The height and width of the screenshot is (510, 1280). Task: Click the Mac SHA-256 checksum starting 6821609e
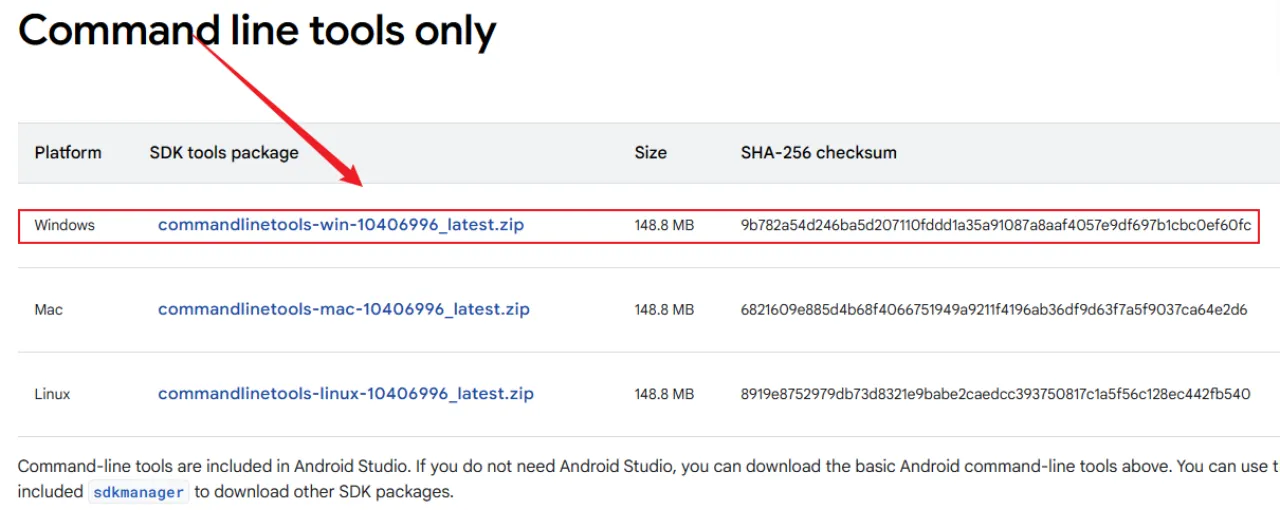993,310
